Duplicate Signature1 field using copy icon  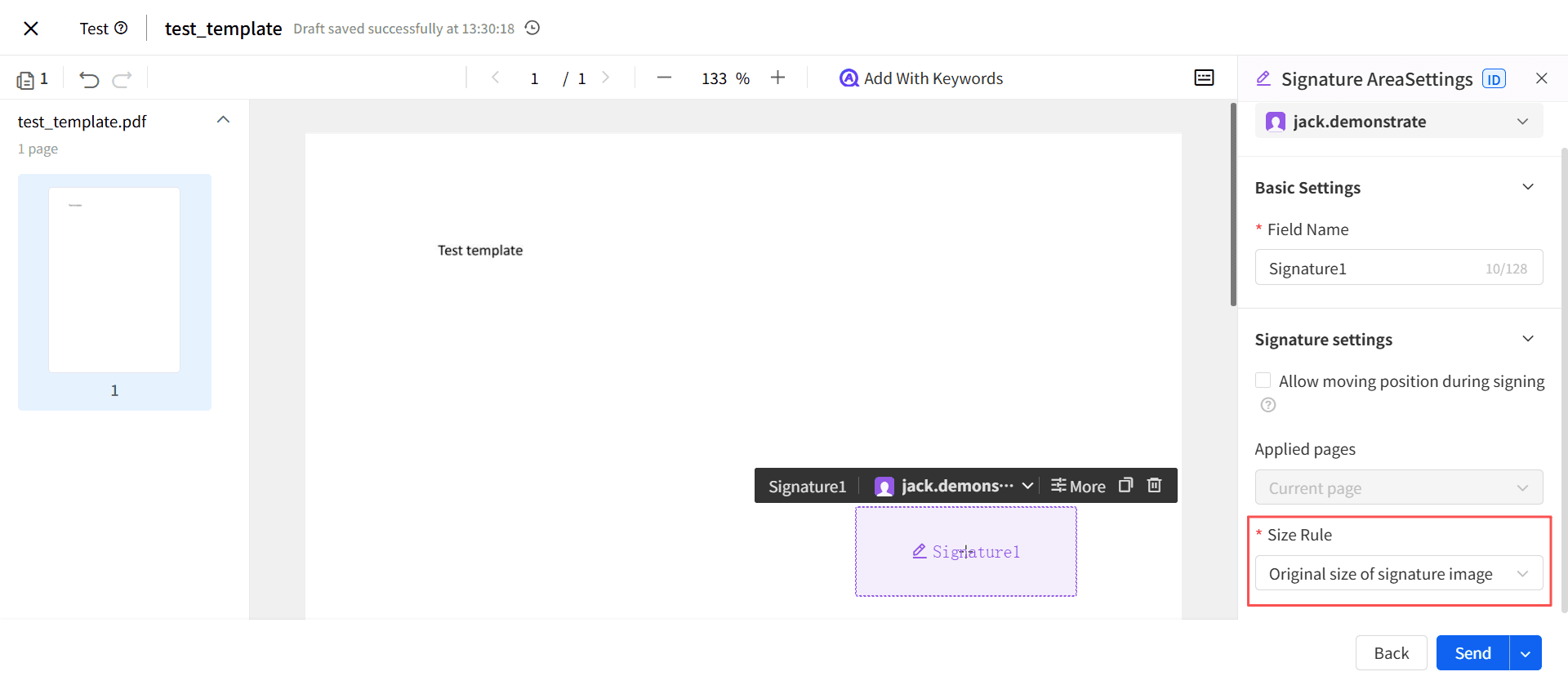pos(1125,485)
